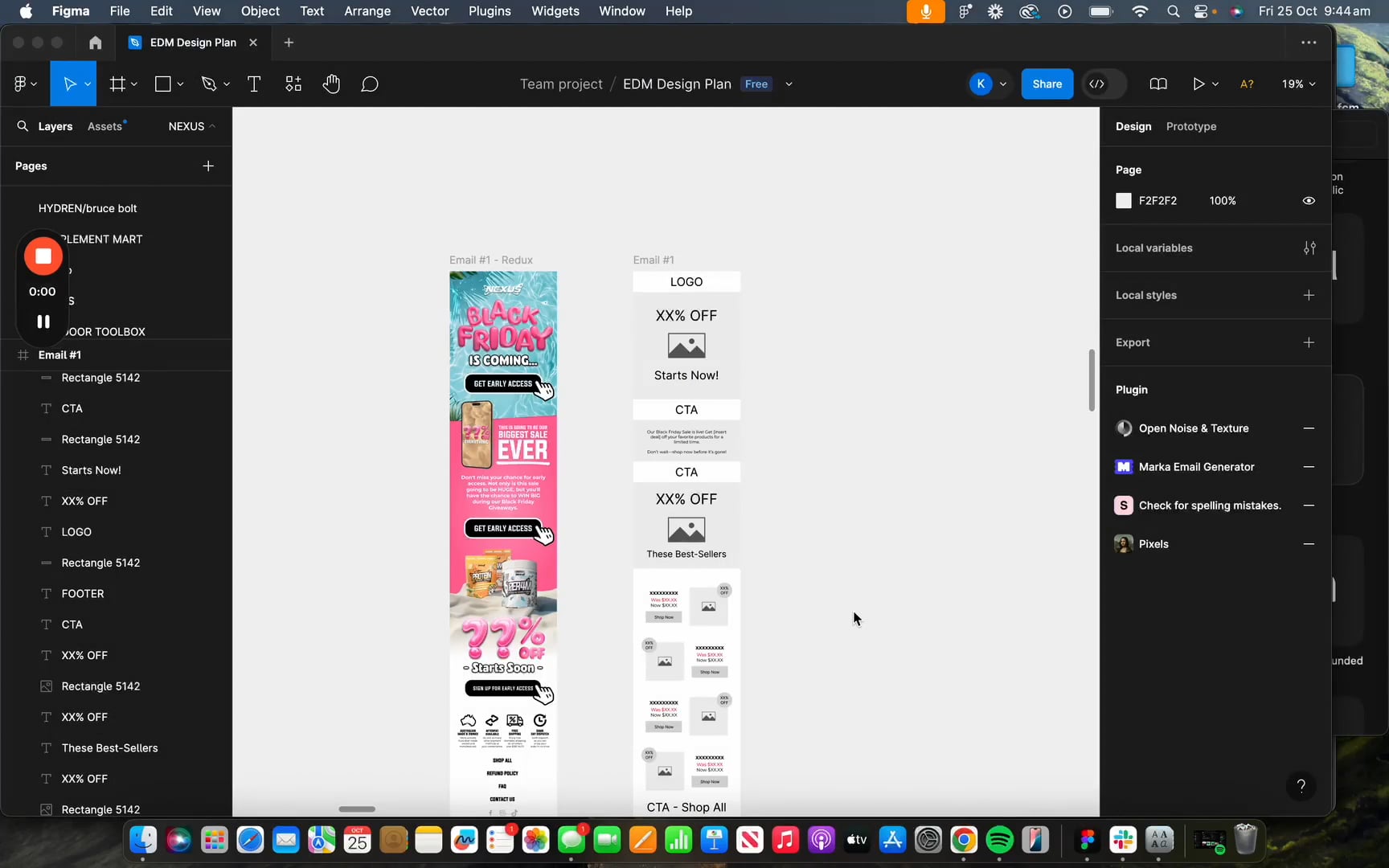Open the three-dot window menu
The height and width of the screenshot is (868, 1389).
coord(1309,43)
